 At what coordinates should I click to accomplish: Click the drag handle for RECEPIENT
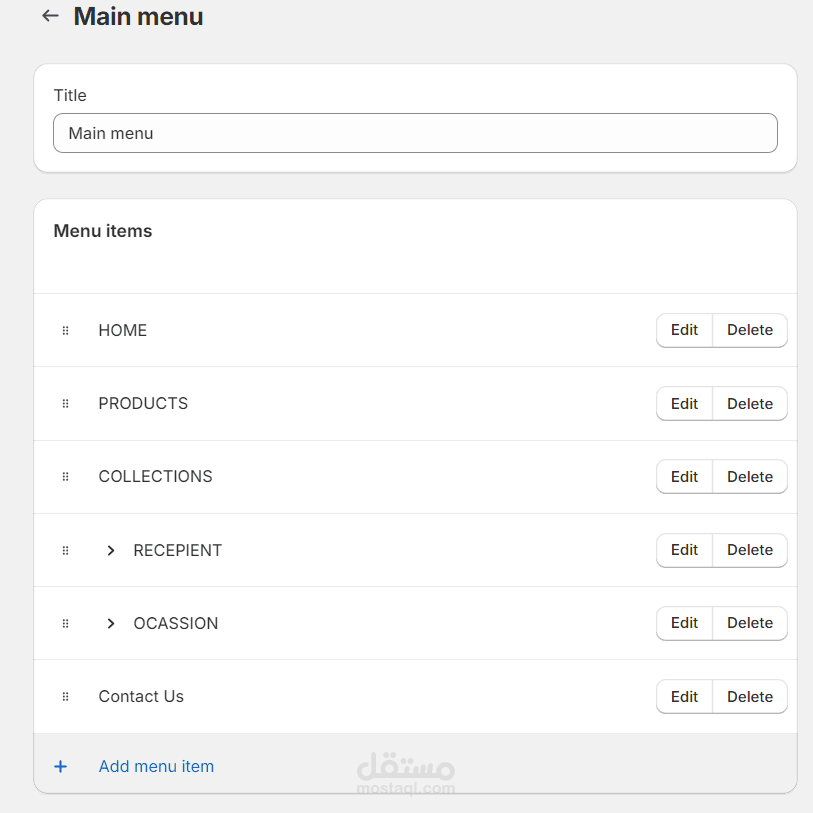66,550
